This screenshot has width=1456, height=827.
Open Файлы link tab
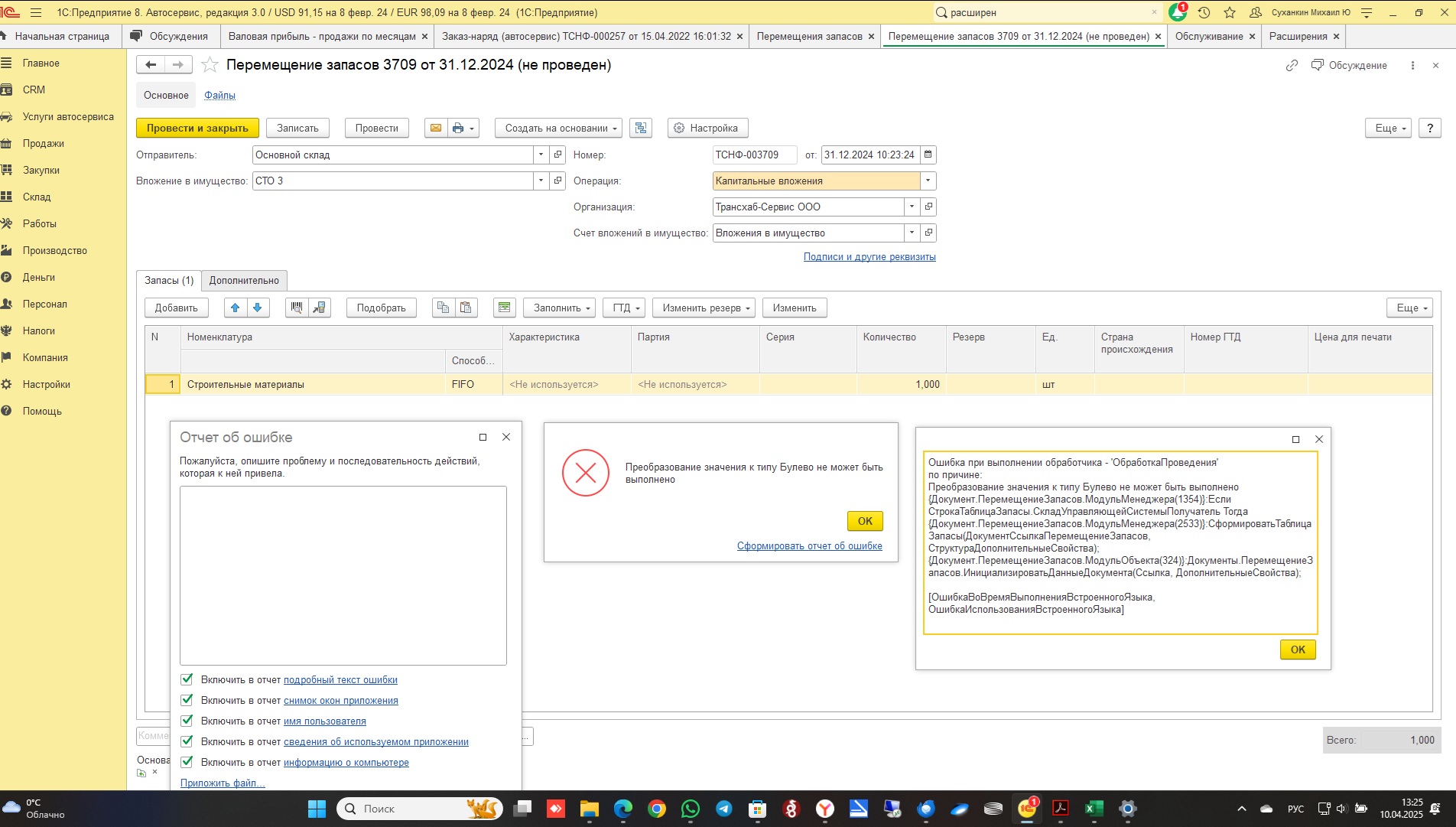(219, 95)
